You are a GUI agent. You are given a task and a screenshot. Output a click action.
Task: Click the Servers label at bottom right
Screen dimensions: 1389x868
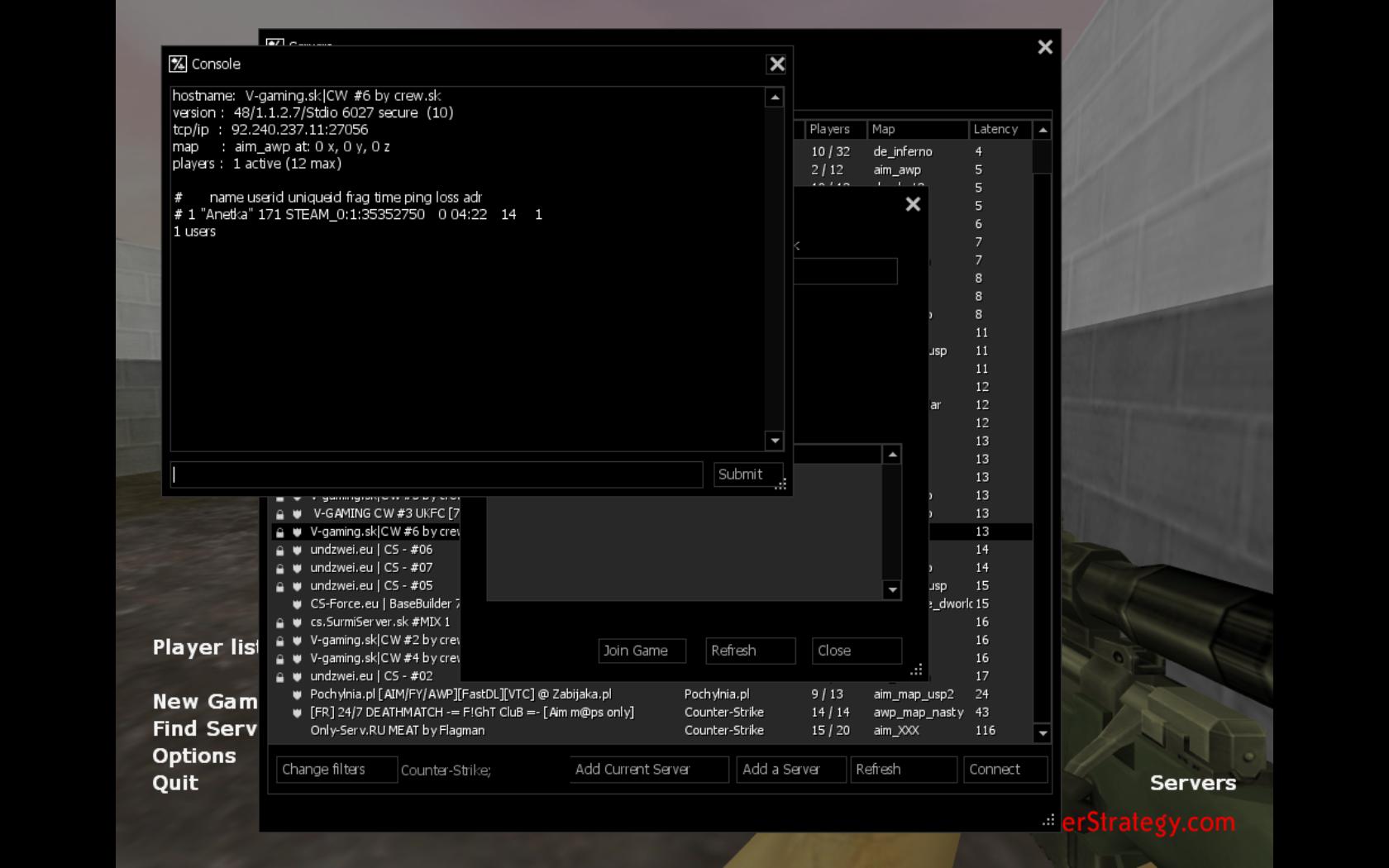pyautogui.click(x=1193, y=783)
